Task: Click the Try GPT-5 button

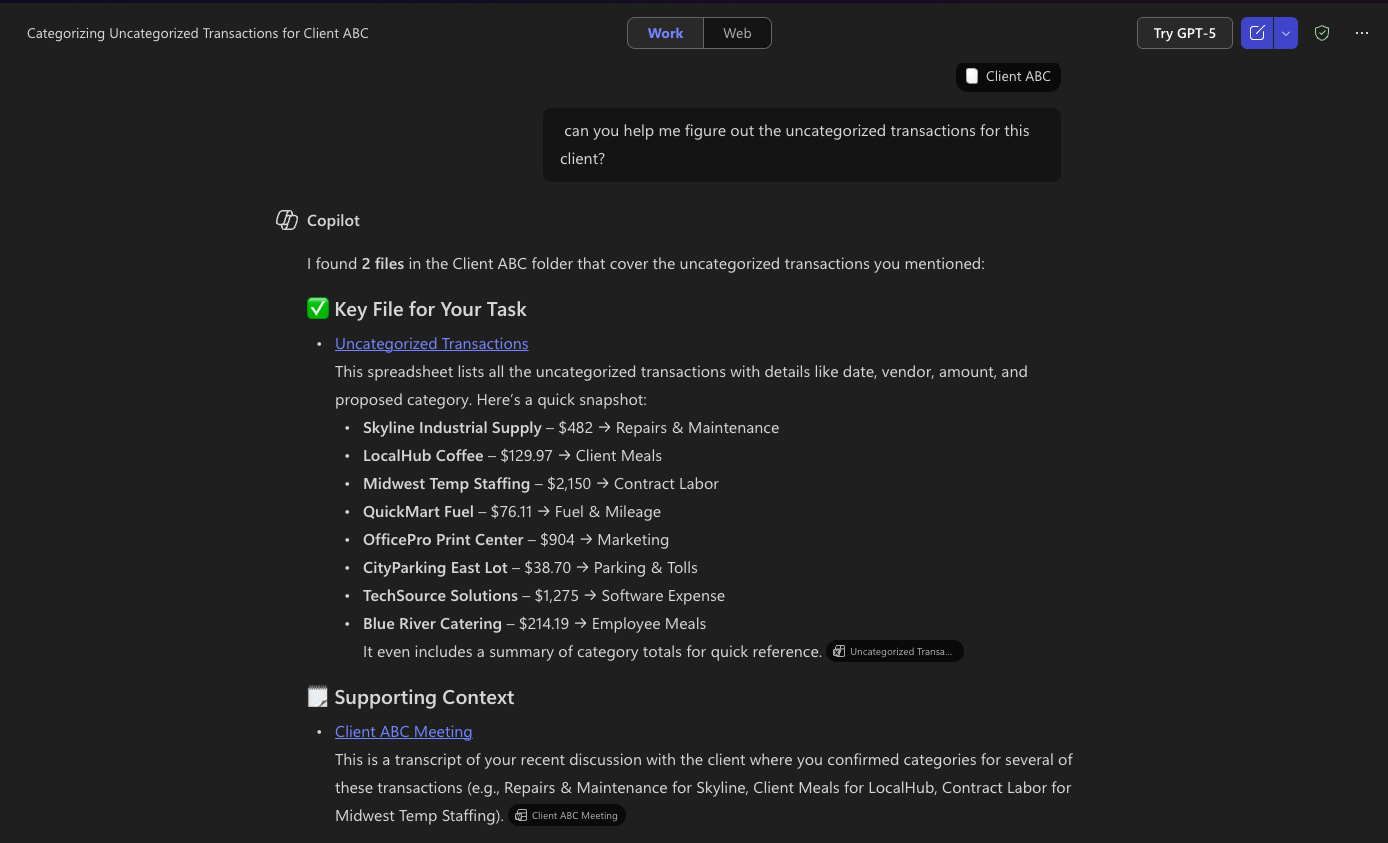Action: click(x=1185, y=33)
